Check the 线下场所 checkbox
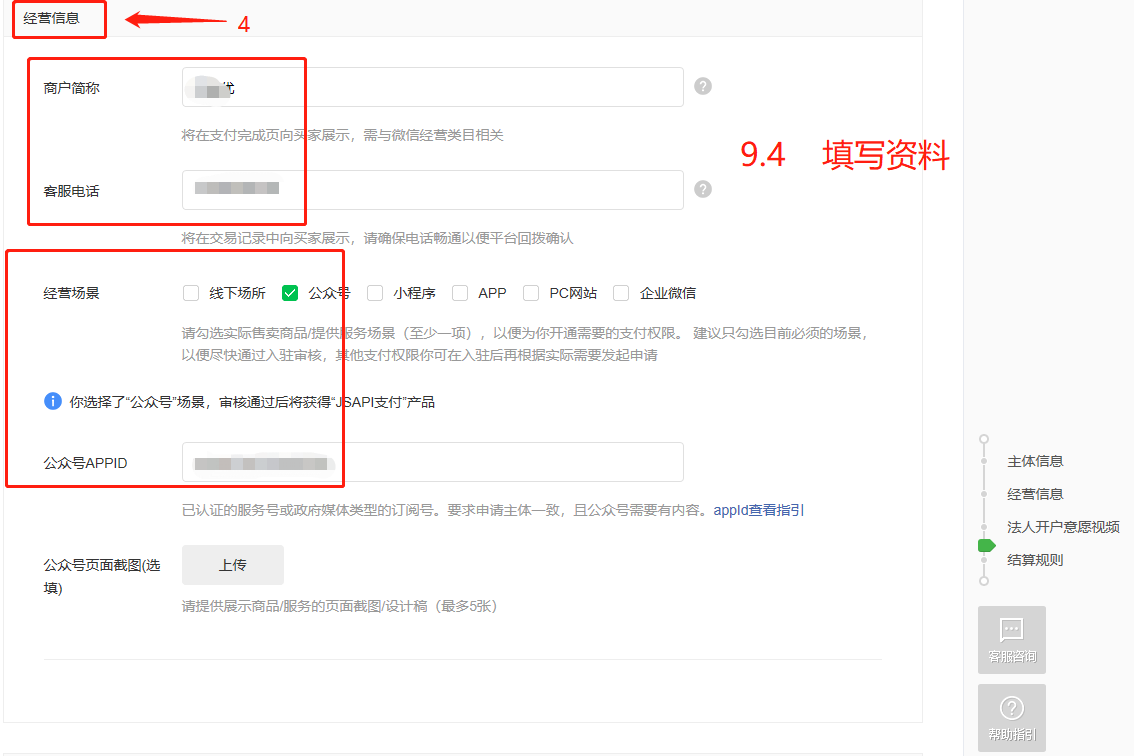 coord(191,293)
